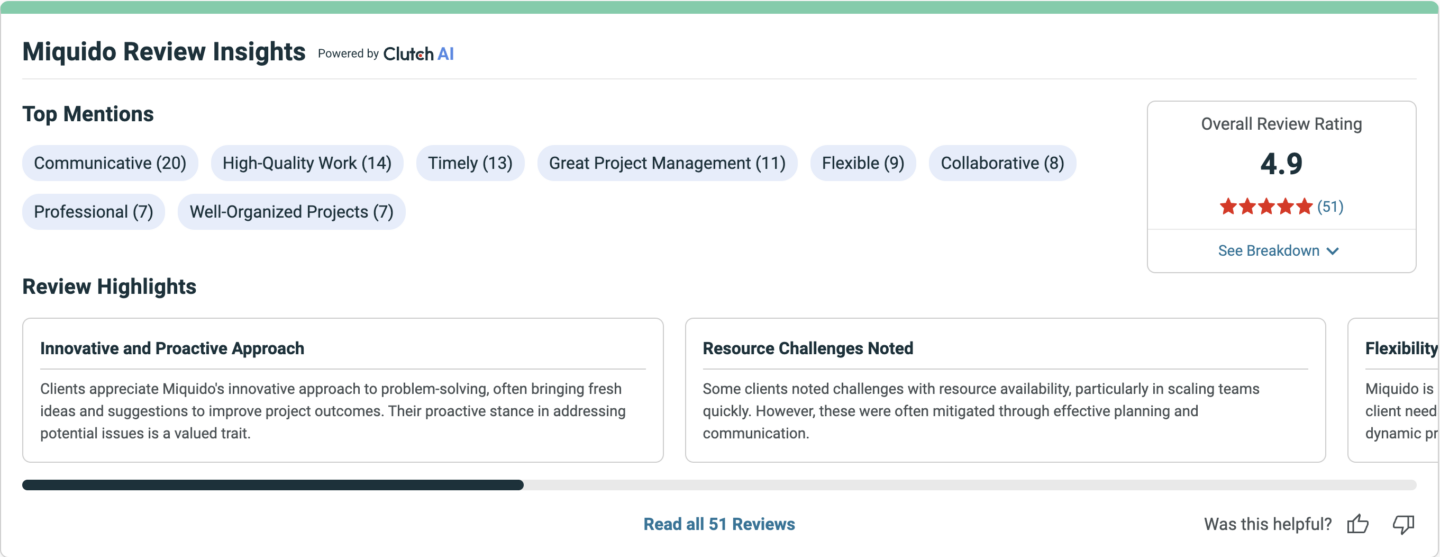
Task: Open the Read all 51 Reviews link
Action: pyautogui.click(x=719, y=524)
